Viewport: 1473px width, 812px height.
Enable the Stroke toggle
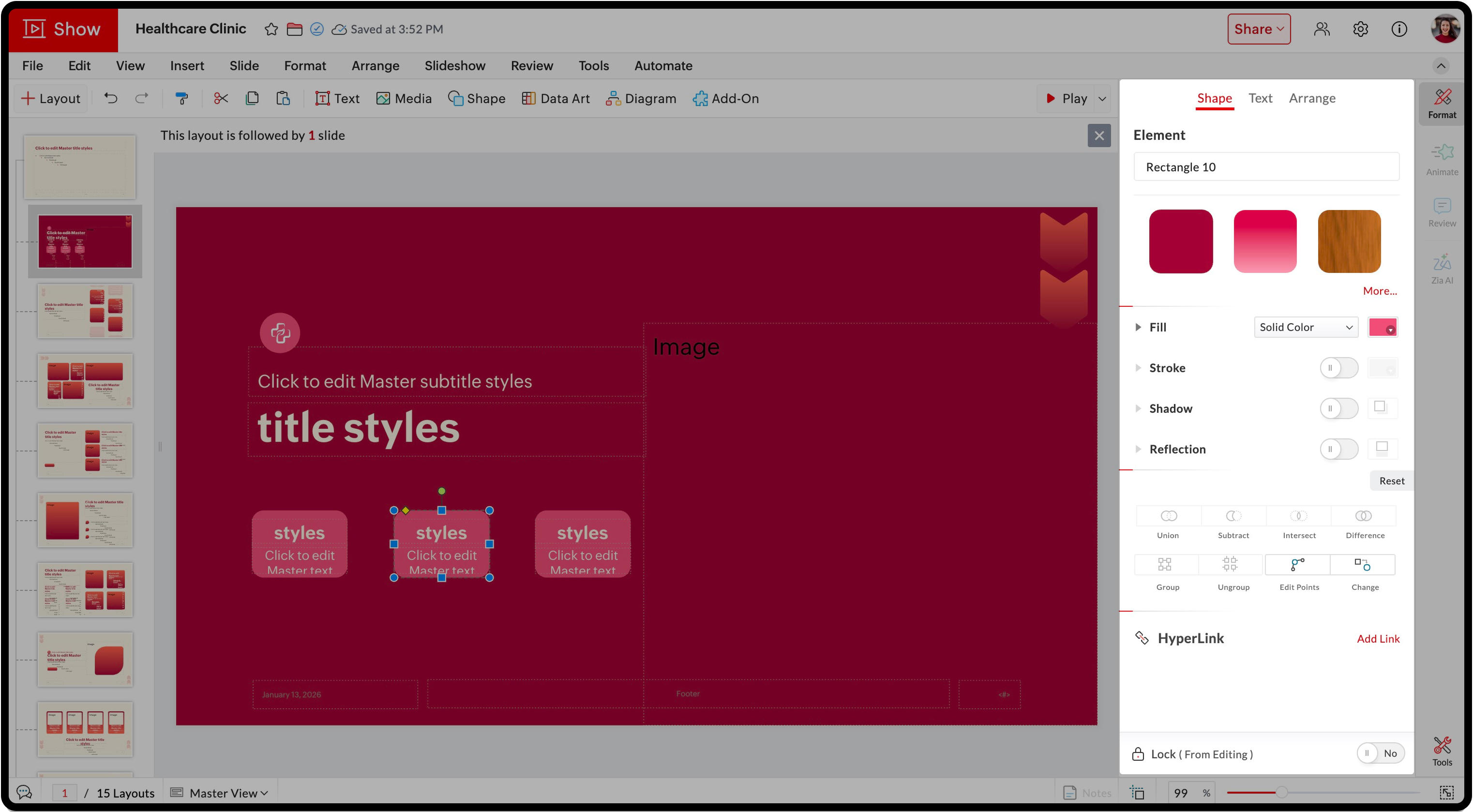point(1338,368)
